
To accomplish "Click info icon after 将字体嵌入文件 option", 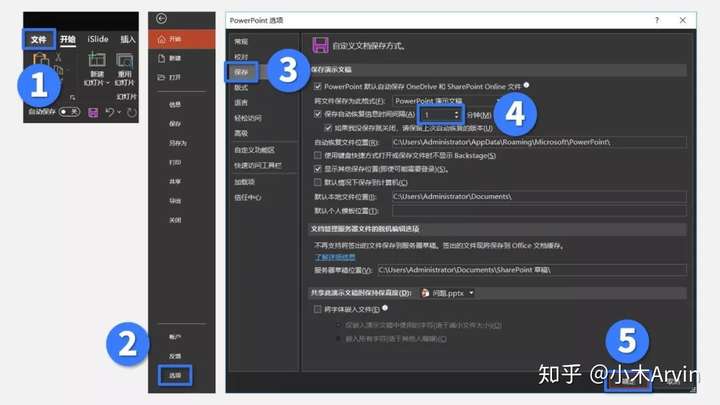I will (385, 308).
